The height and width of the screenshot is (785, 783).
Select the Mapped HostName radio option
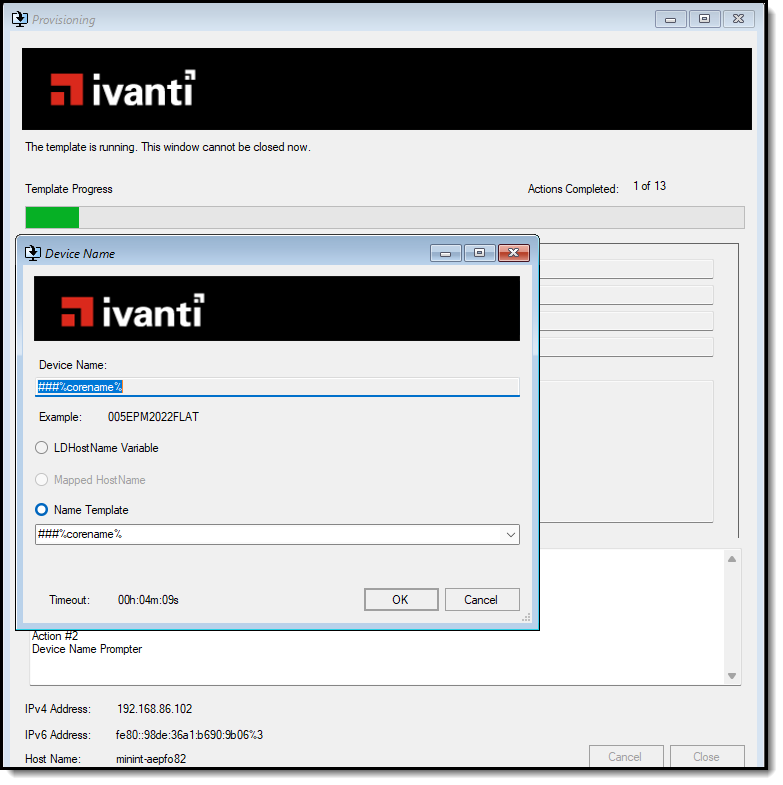42,480
